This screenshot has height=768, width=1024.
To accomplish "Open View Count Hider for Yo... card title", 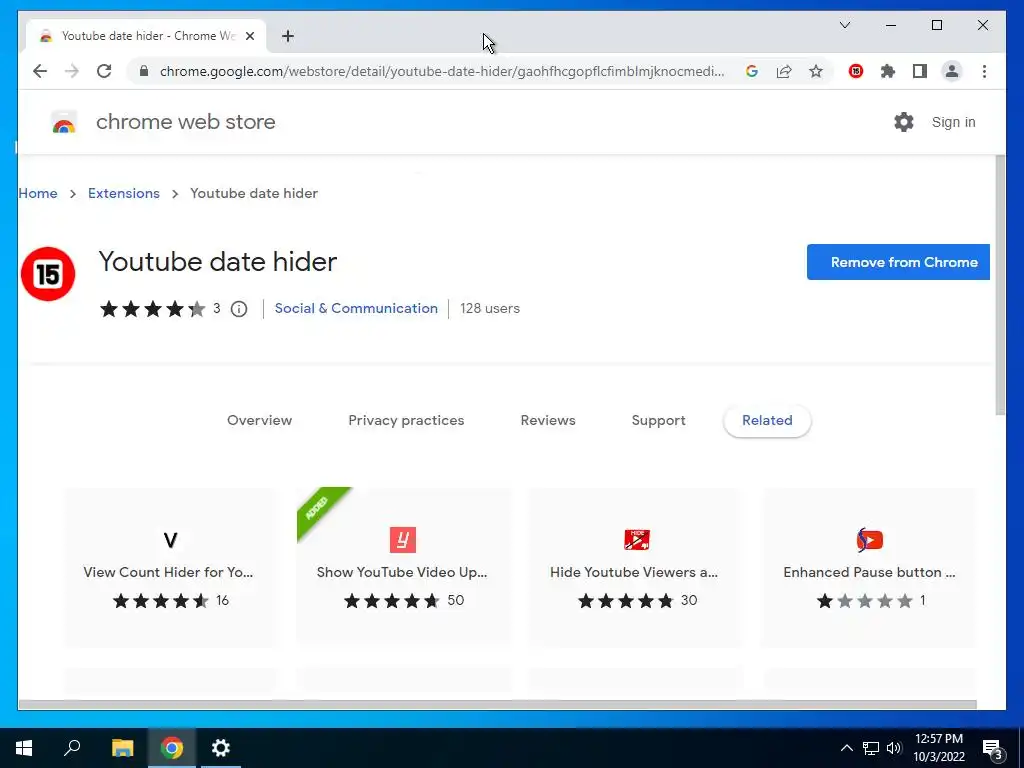I will pyautogui.click(x=168, y=572).
